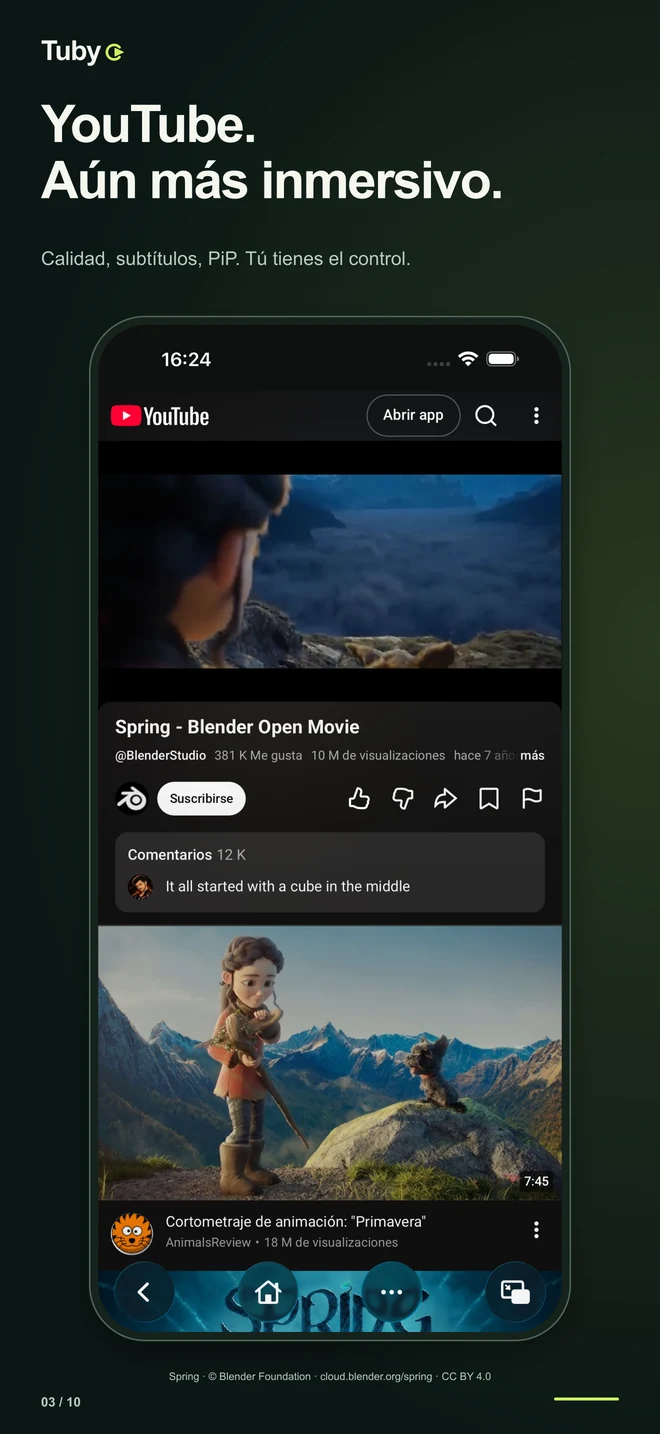660x1434 pixels.
Task: Open 'Cortometraje de animación: Primavera' title
Action: pyautogui.click(x=296, y=1222)
